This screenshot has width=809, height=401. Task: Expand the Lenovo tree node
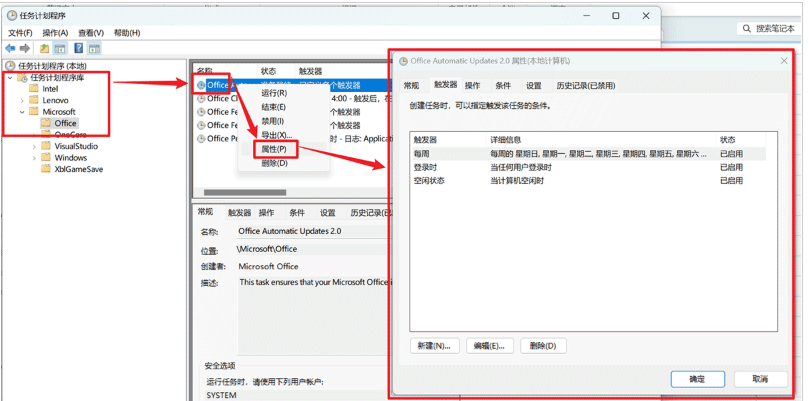tap(22, 100)
